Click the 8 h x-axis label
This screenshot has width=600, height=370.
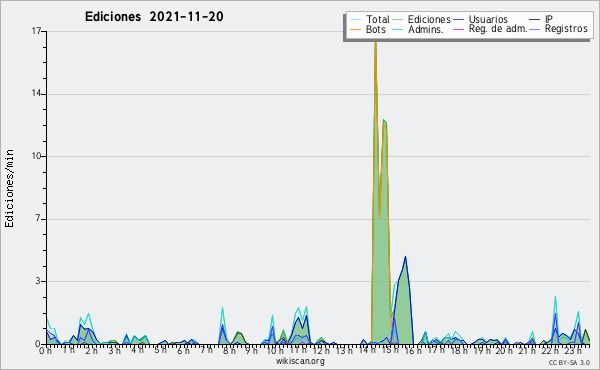click(229, 350)
